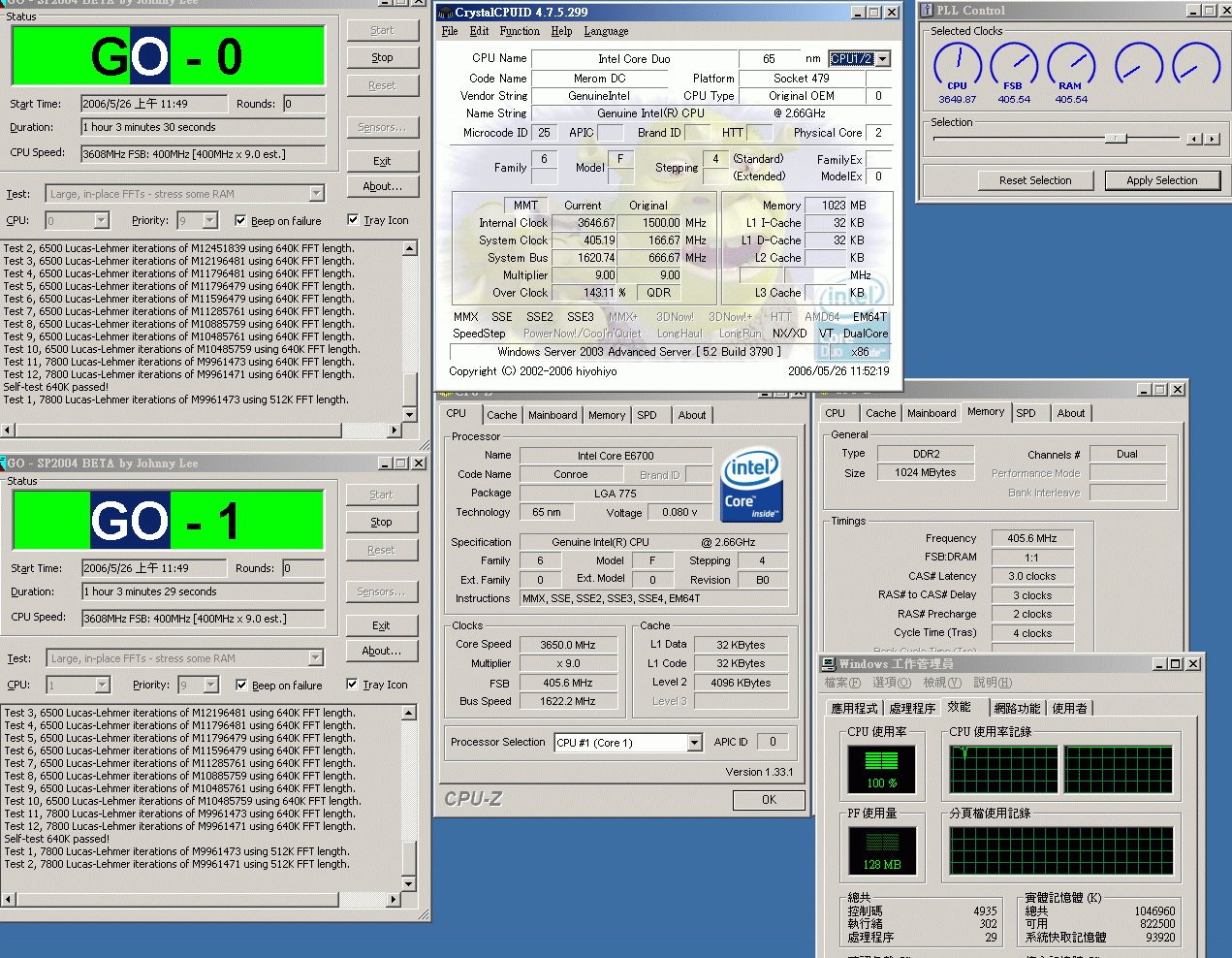The width and height of the screenshot is (1232, 958).
Task: Open 說明 menu in Task Manager
Action: click(x=993, y=684)
